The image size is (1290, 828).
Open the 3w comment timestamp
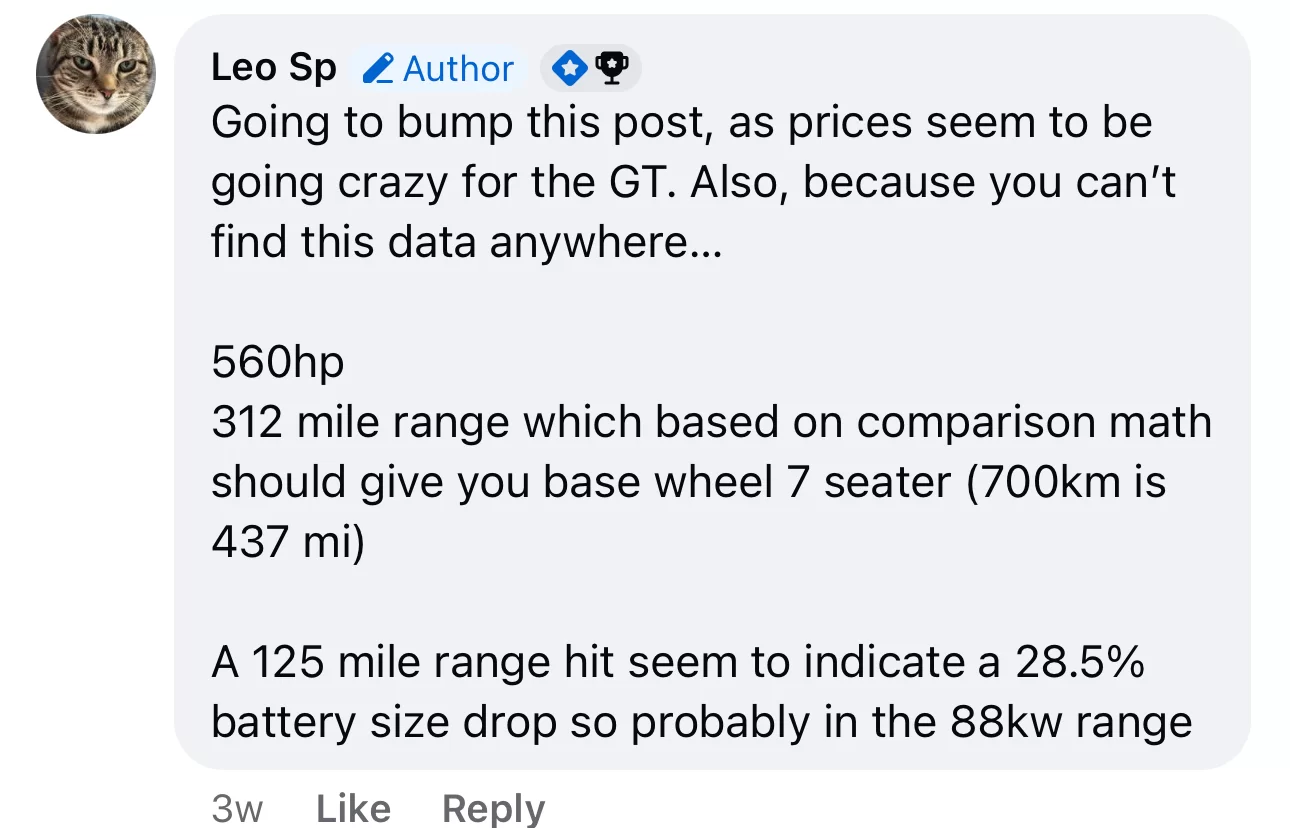pos(237,808)
